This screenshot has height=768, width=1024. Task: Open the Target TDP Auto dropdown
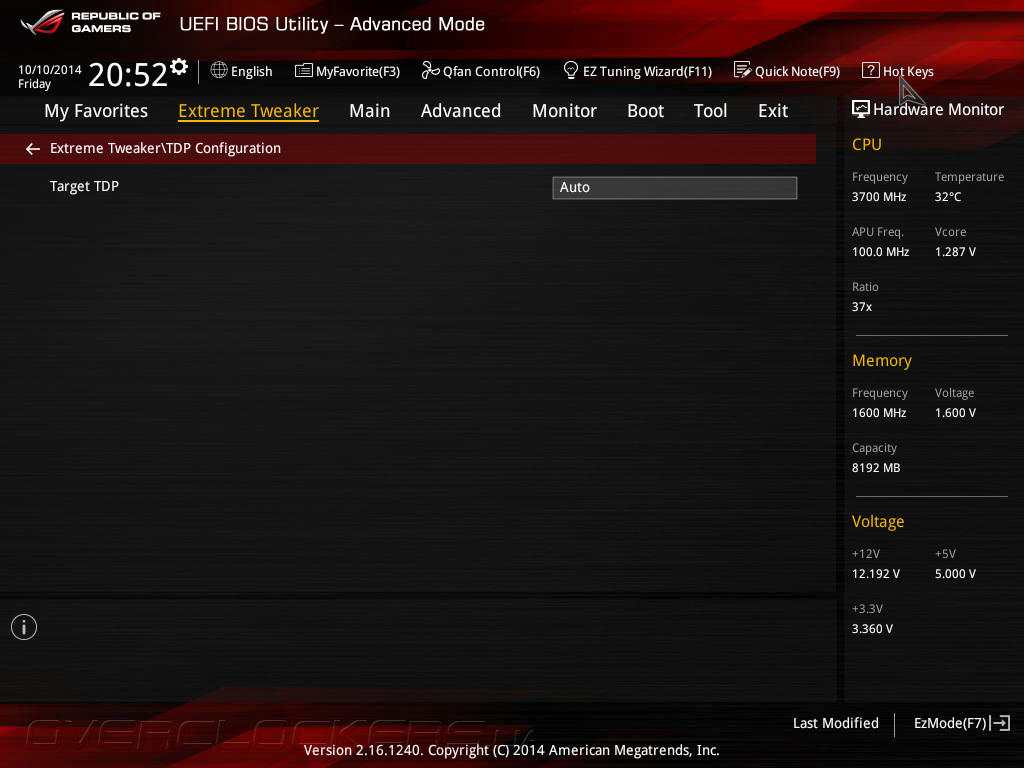click(675, 187)
